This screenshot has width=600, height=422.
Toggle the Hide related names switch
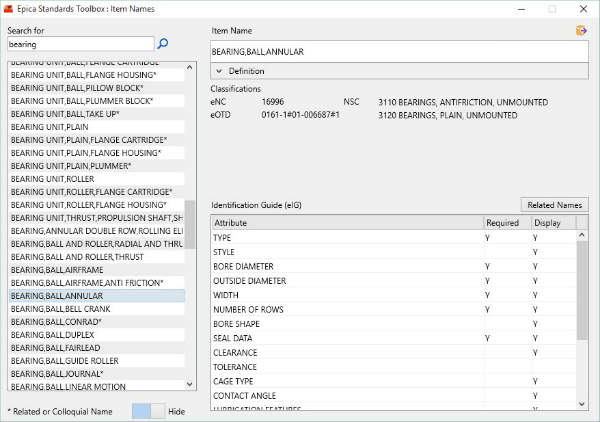pyautogui.click(x=148, y=411)
